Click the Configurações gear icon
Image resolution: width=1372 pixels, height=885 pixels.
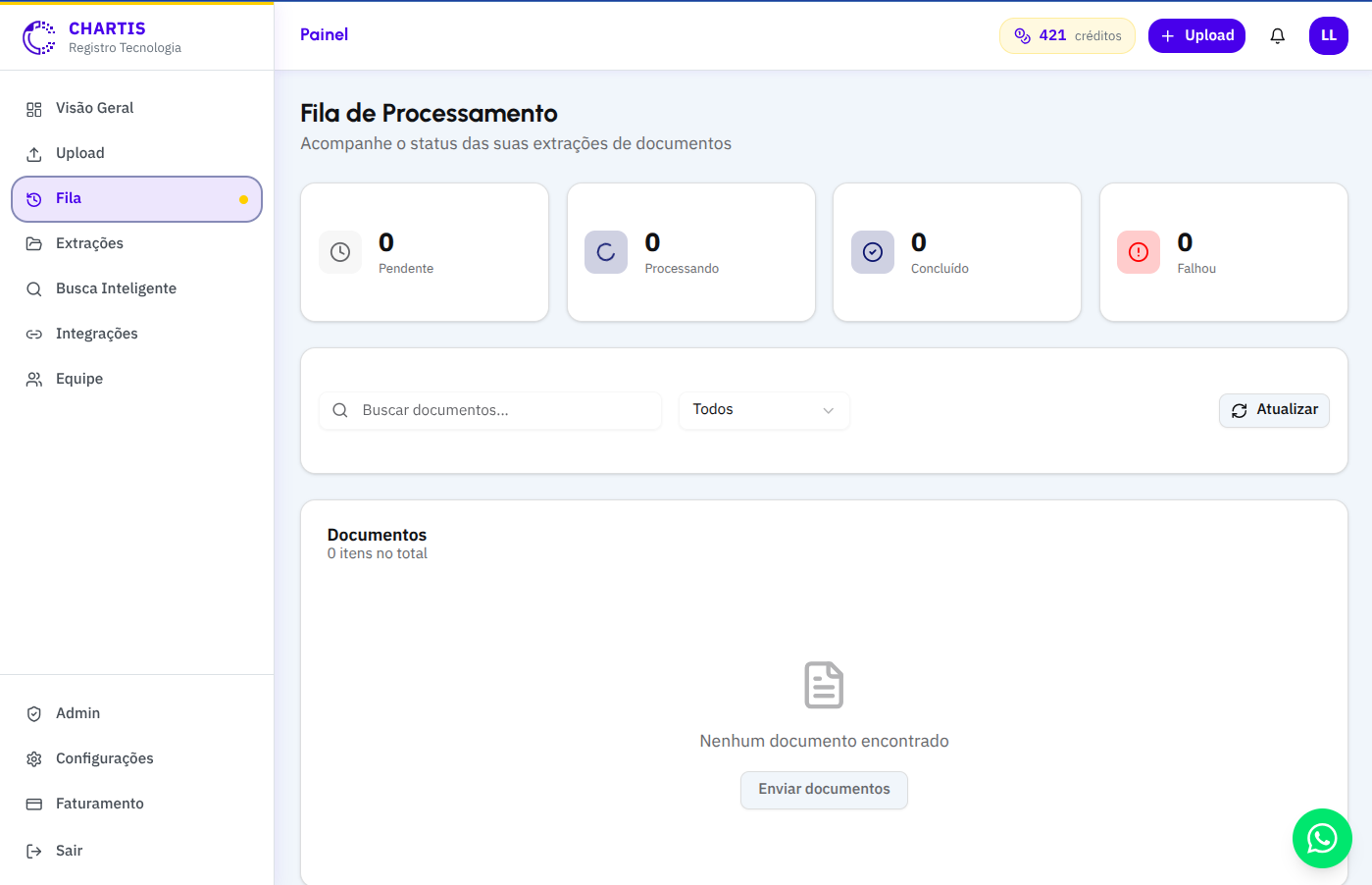pyautogui.click(x=34, y=759)
